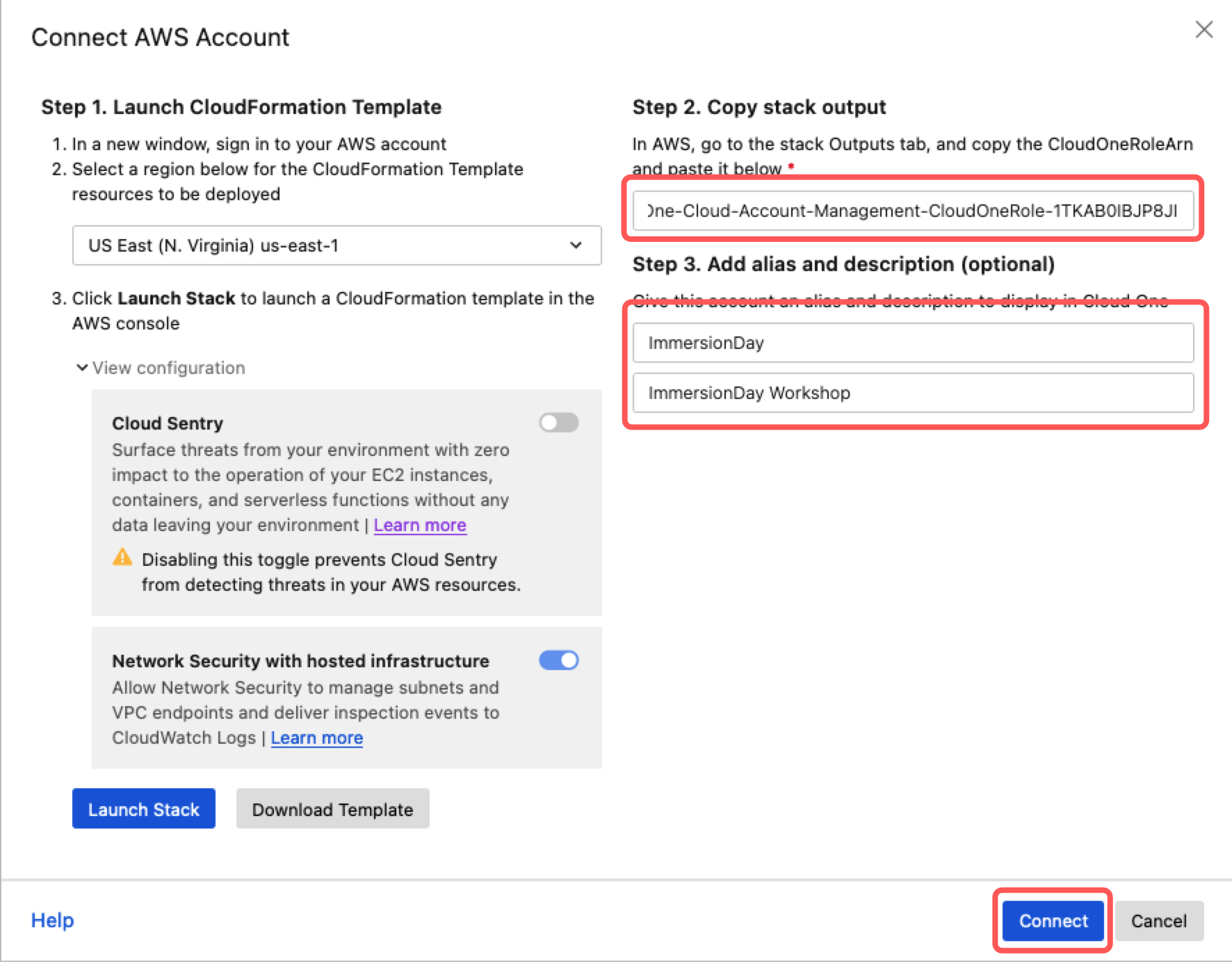Open Cloud Sentry Learn more link

(x=420, y=525)
